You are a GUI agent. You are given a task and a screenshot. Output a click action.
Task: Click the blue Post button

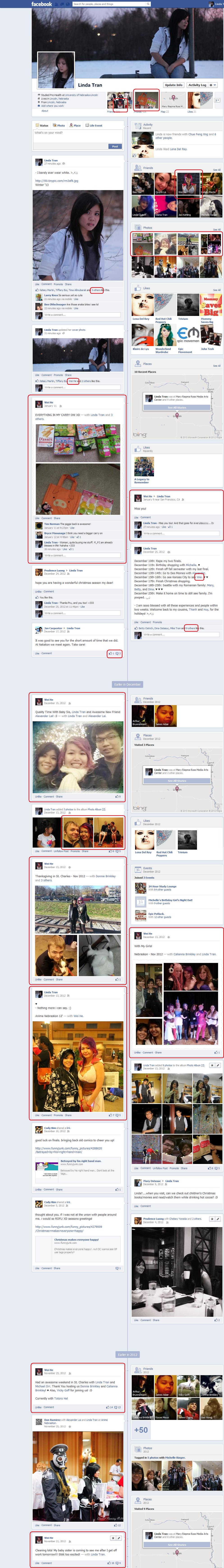(115, 146)
